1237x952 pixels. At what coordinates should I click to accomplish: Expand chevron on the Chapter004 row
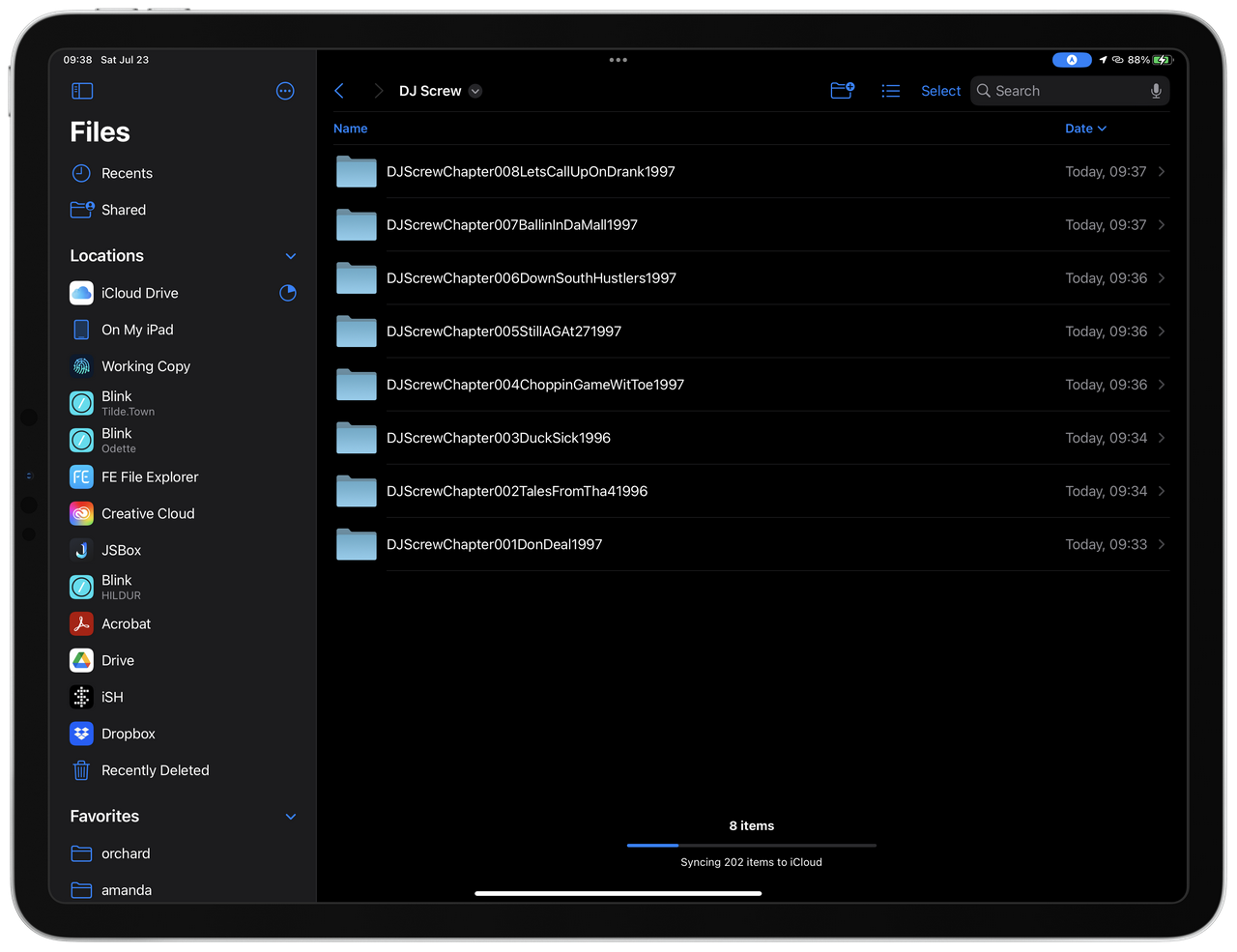[x=1162, y=385]
